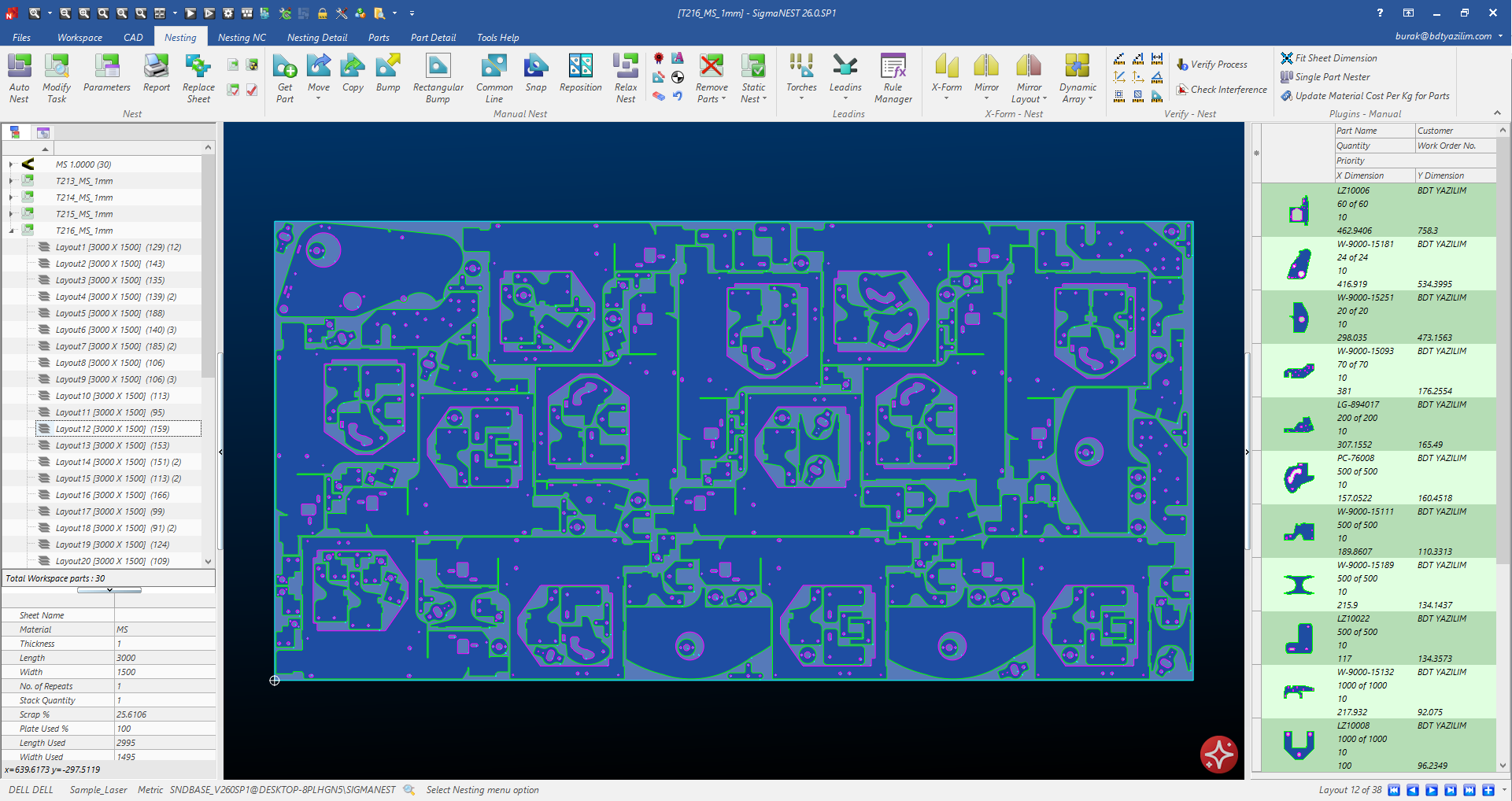Expand the T213_MS_1mm tree node
The width and height of the screenshot is (1512, 801).
(11, 181)
